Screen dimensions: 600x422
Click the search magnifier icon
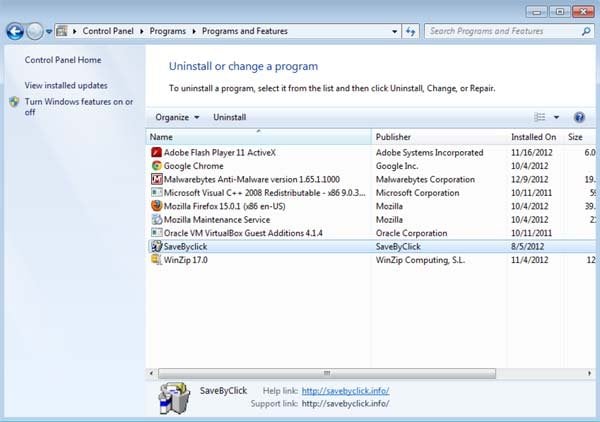pyautogui.click(x=586, y=31)
